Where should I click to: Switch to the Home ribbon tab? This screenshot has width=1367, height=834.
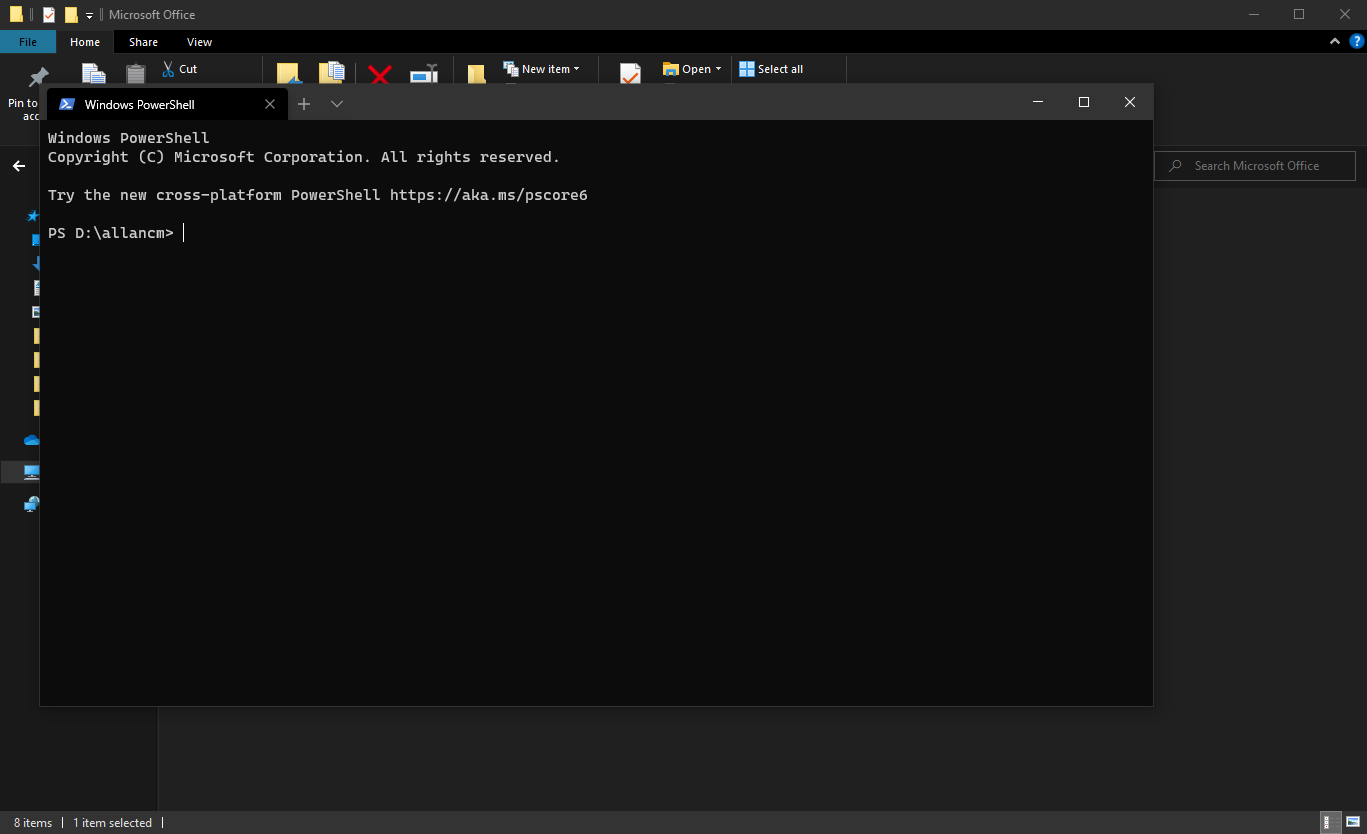tap(85, 42)
